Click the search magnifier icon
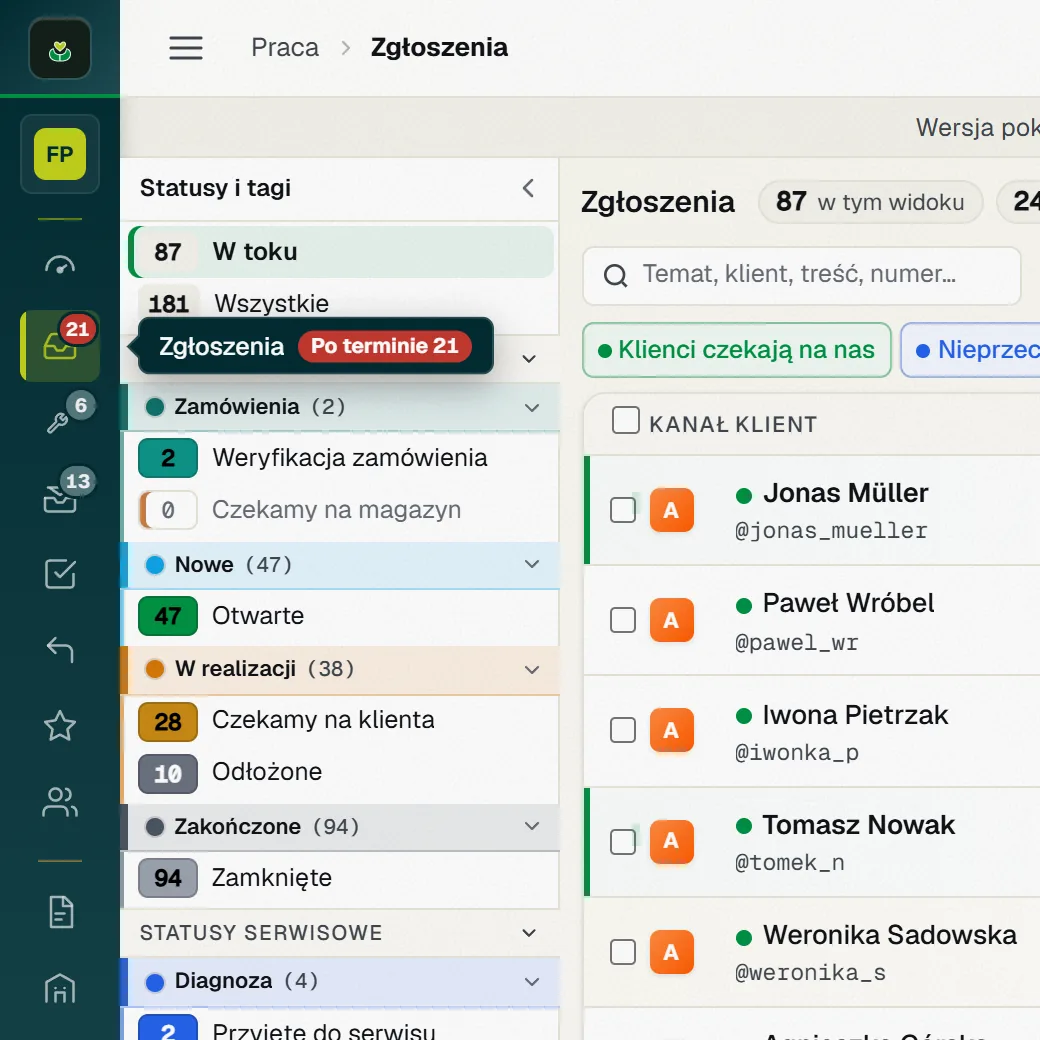This screenshot has width=1040, height=1040. [x=615, y=275]
